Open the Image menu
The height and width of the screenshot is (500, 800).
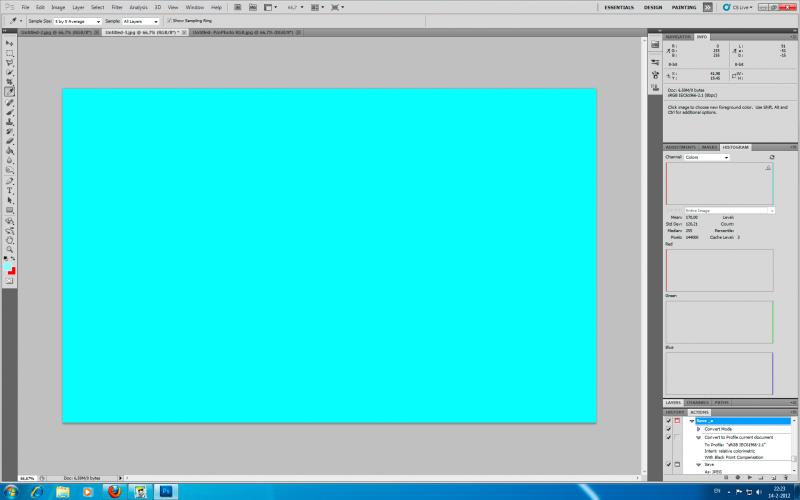click(58, 8)
